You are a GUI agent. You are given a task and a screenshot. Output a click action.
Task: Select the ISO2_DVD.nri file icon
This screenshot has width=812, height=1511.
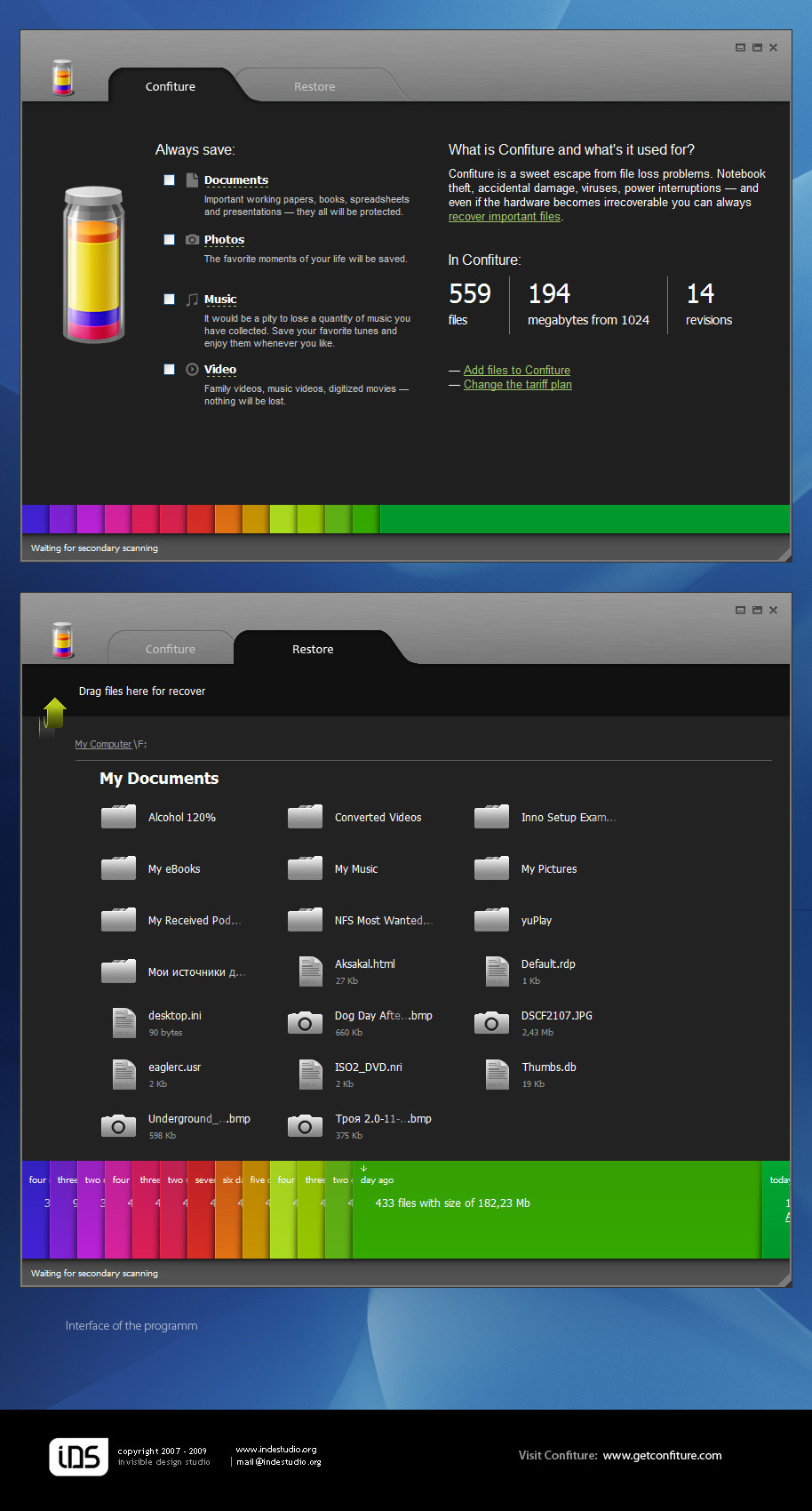(x=311, y=1075)
